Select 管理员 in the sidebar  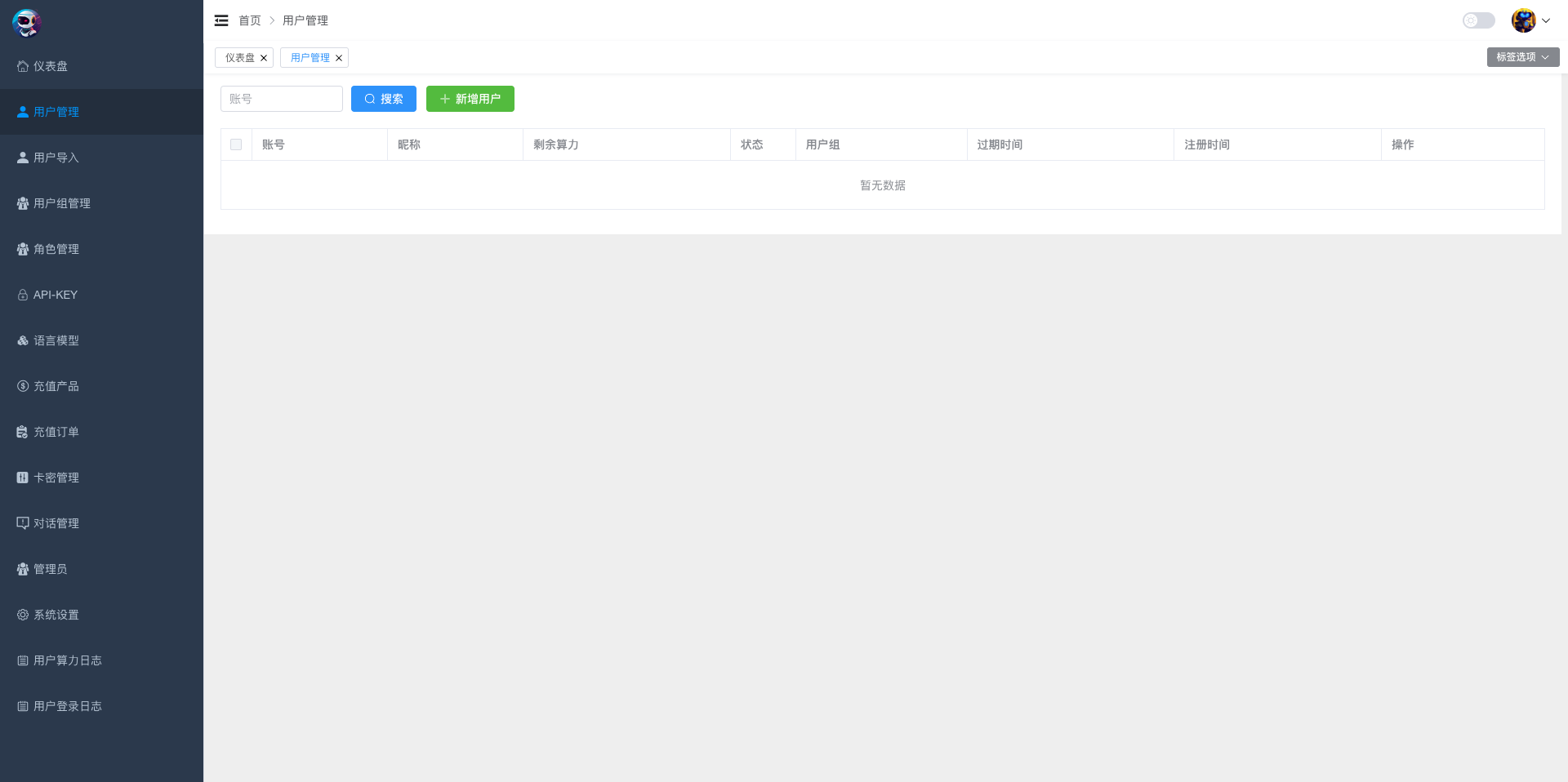pyautogui.click(x=101, y=569)
